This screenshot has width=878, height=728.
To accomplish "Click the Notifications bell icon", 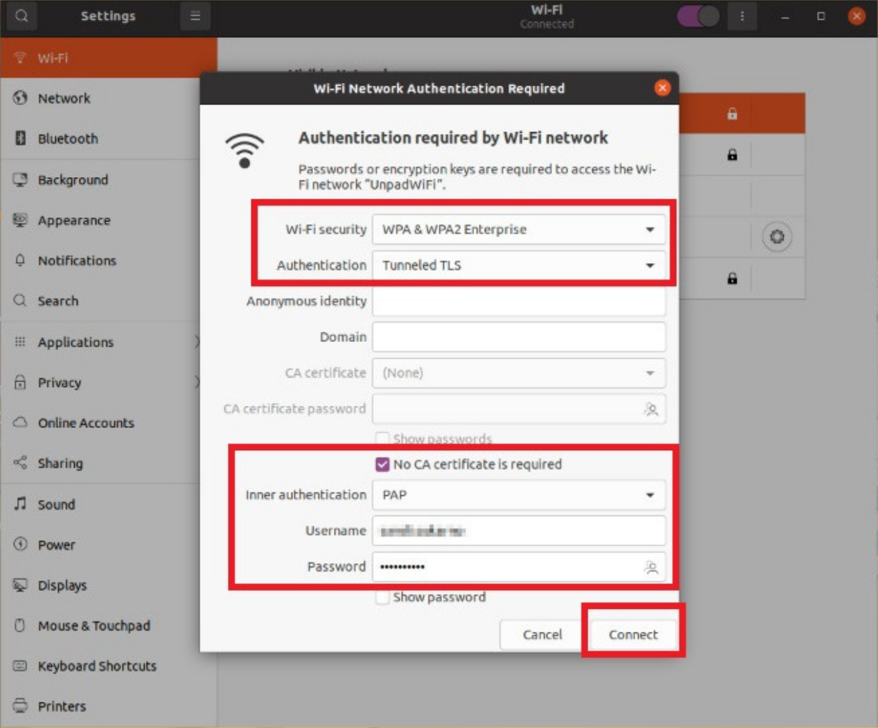I will pos(20,260).
